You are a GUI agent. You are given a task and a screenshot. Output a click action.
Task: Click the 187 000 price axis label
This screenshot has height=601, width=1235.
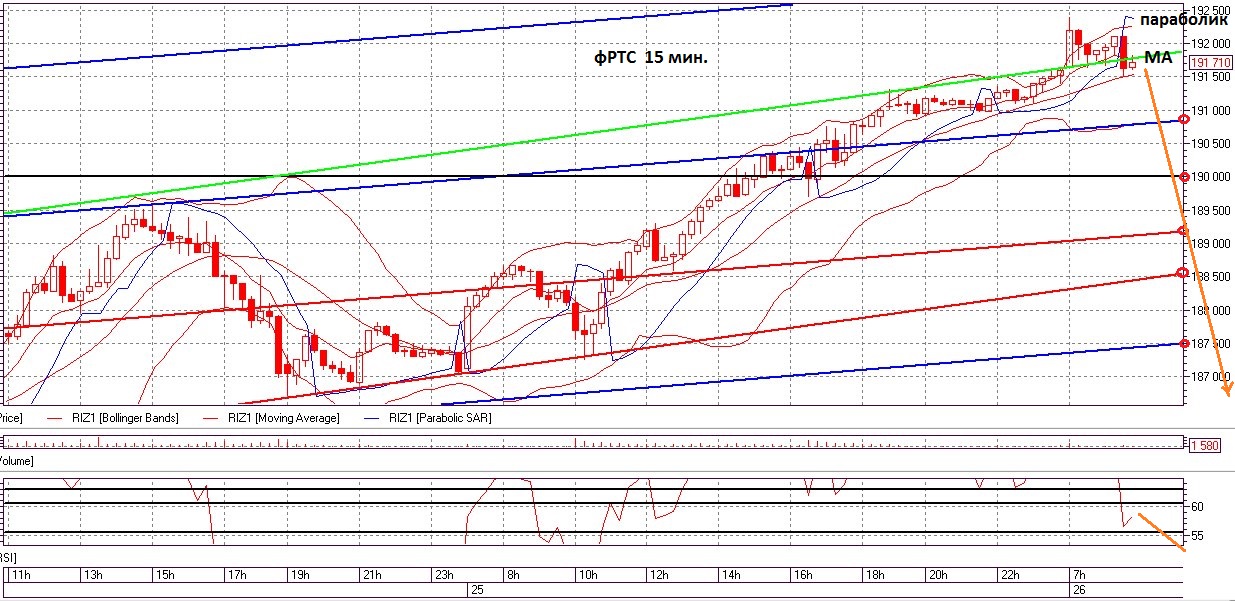(1210, 377)
